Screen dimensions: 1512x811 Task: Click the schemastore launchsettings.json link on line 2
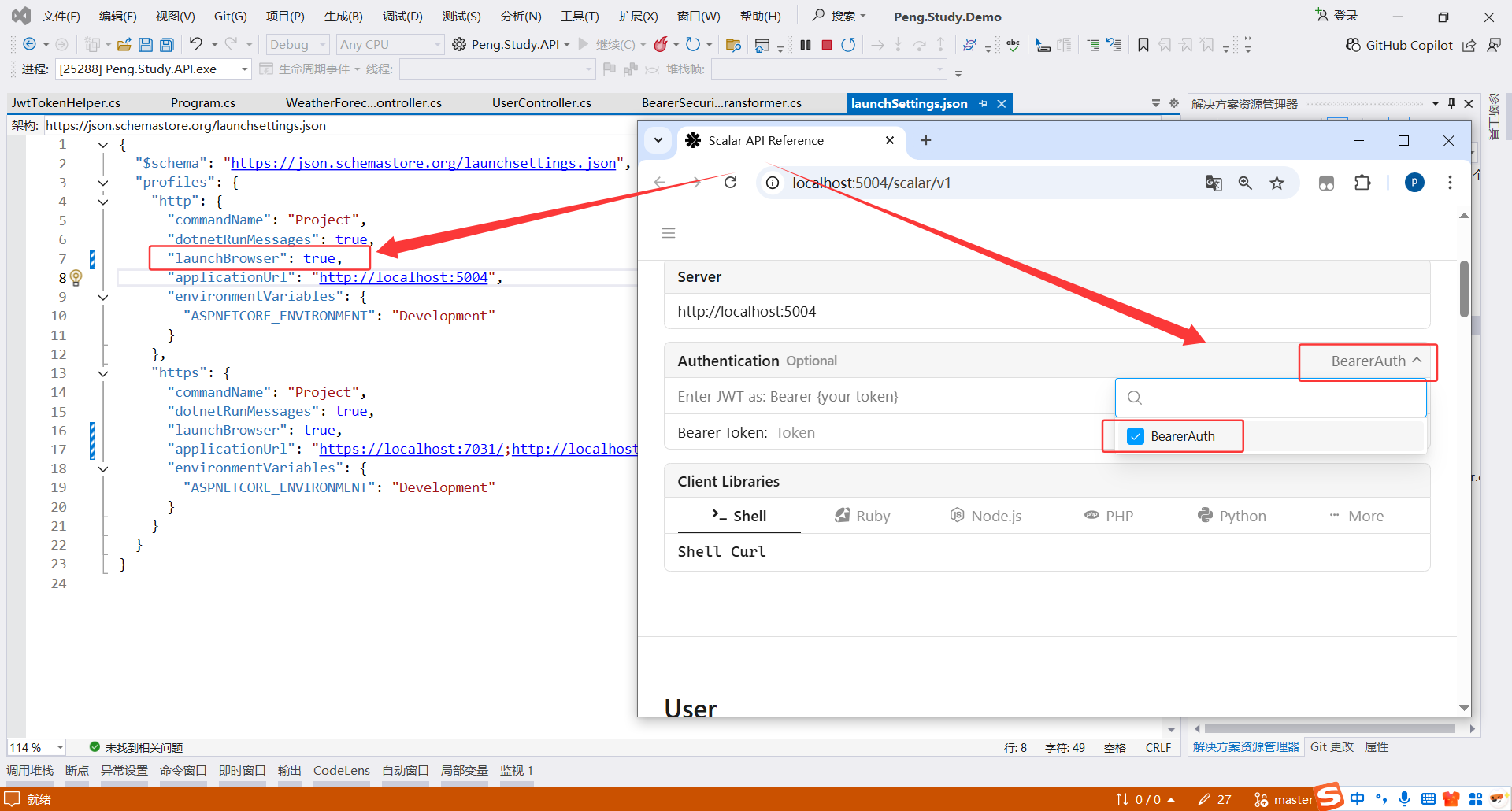[x=424, y=164]
